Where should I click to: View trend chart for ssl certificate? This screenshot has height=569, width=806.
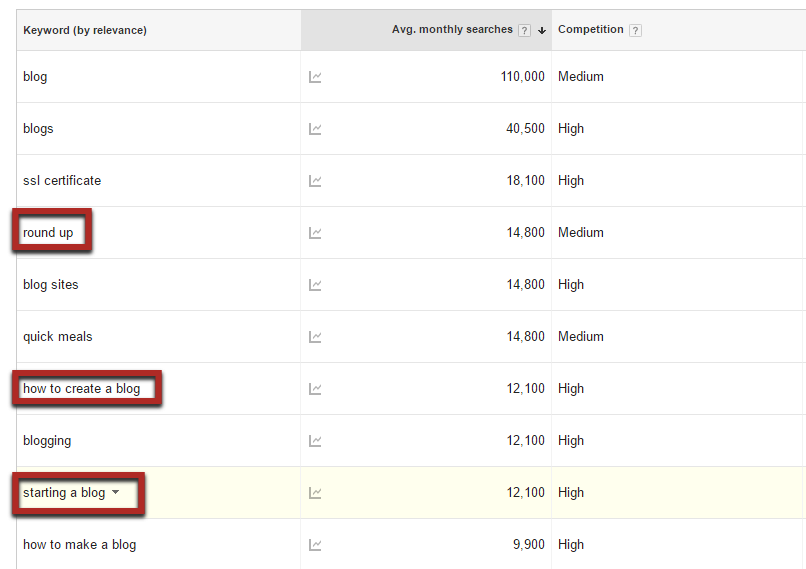point(315,181)
